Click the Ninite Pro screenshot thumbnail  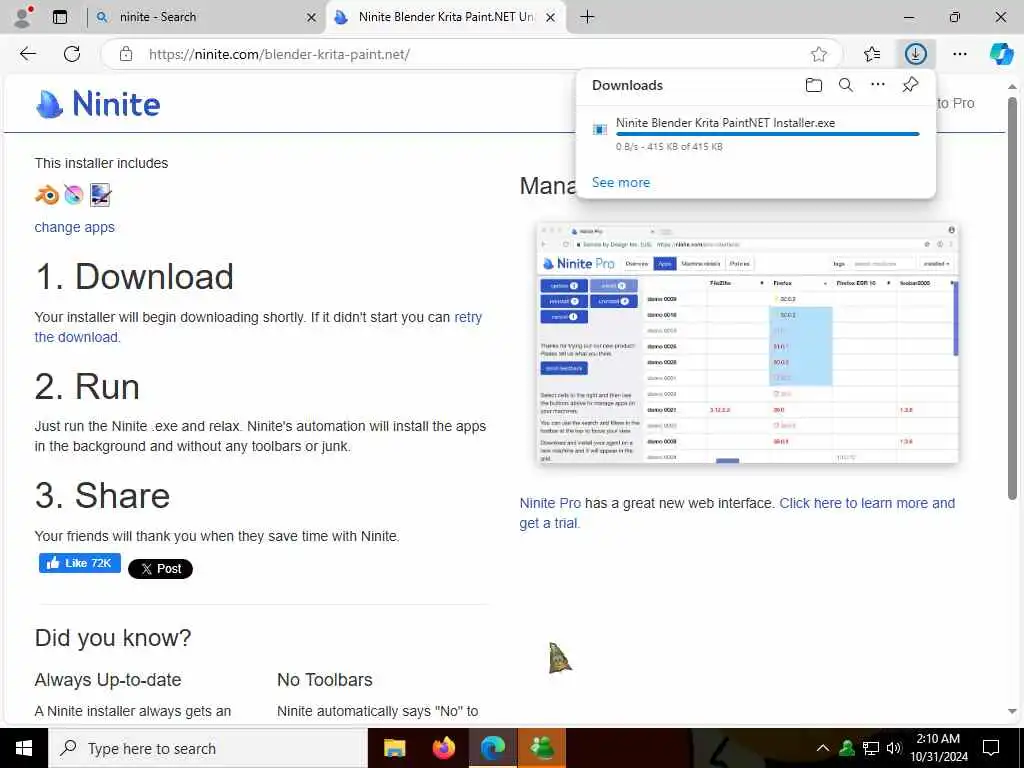(748, 343)
